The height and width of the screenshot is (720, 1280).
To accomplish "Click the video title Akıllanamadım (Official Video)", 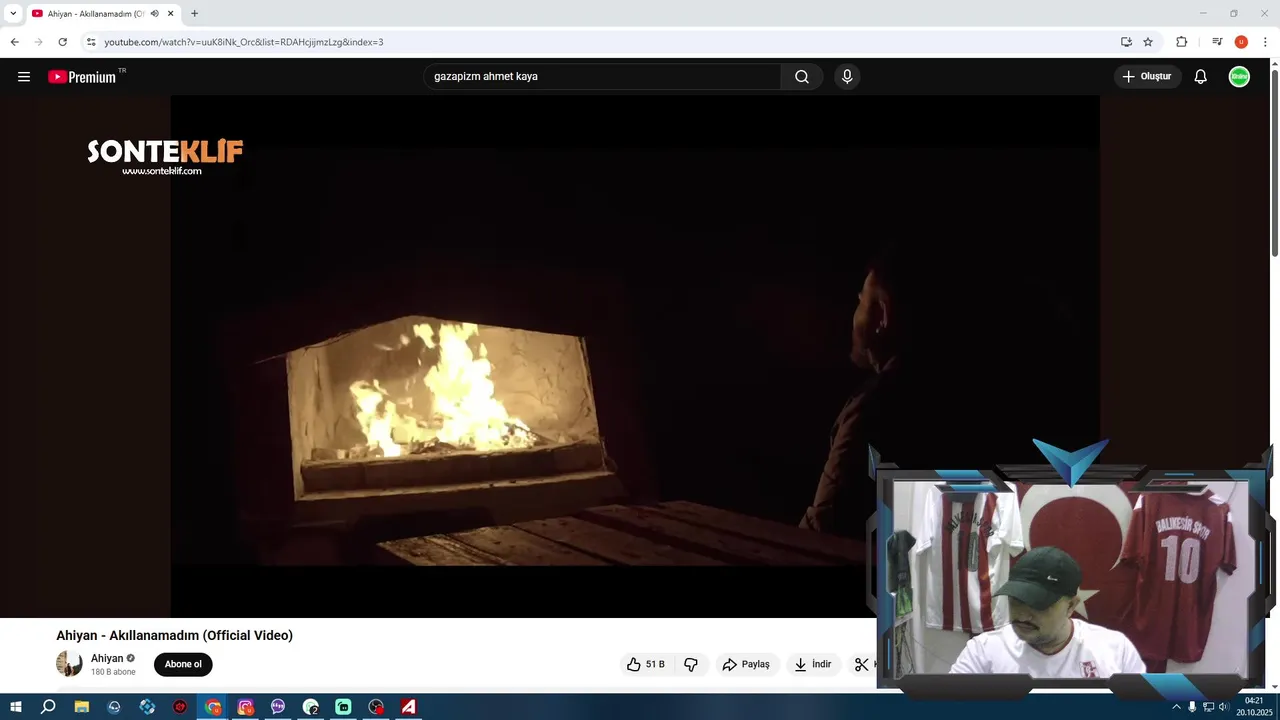I will click(174, 635).
